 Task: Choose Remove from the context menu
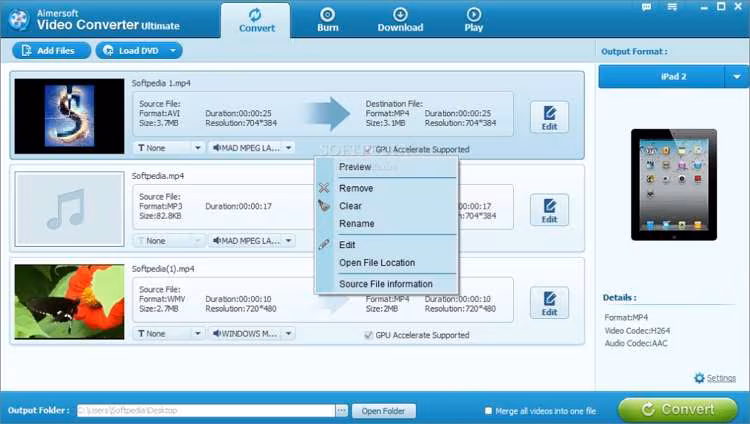pyautogui.click(x=386, y=188)
